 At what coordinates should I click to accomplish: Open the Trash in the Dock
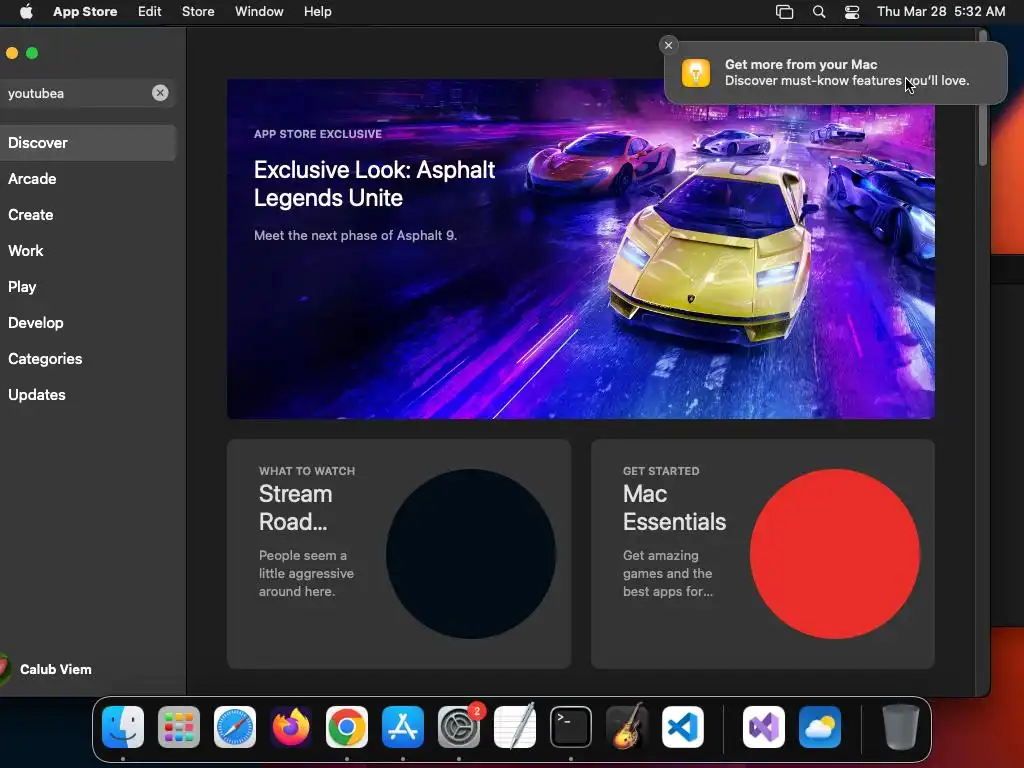click(x=901, y=727)
